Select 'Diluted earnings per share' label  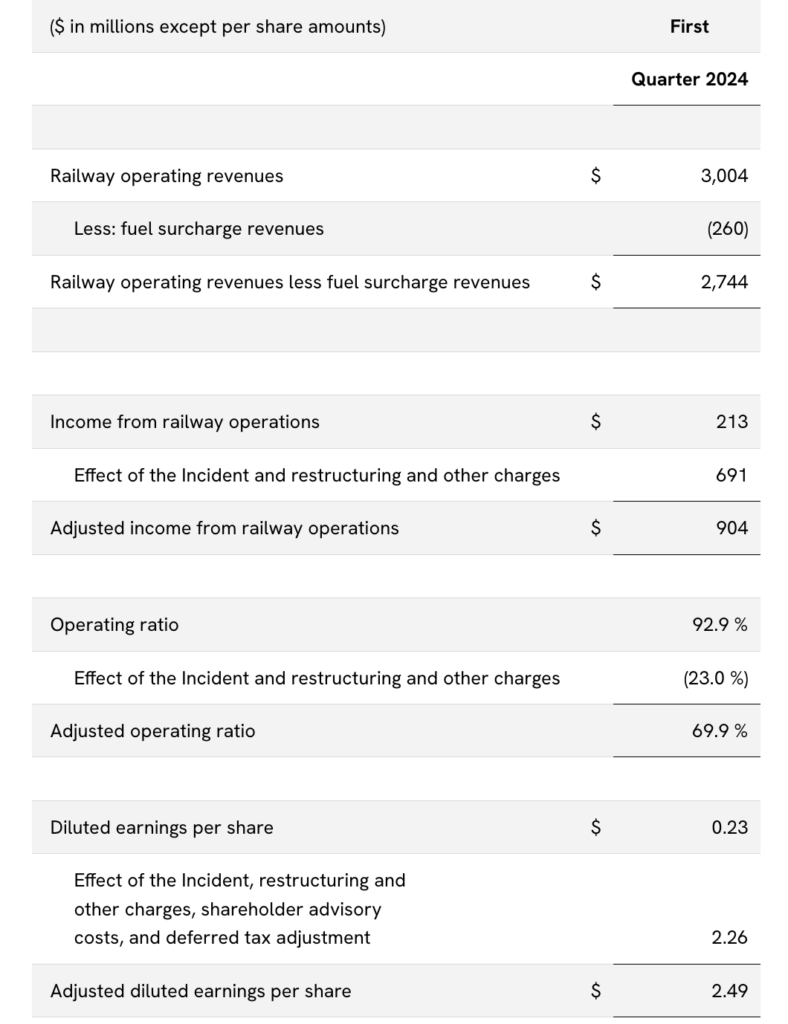pyautogui.click(x=162, y=828)
